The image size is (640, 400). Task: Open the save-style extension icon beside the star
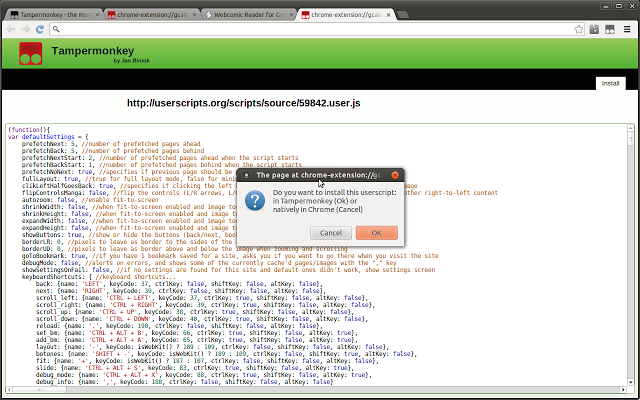click(x=594, y=29)
